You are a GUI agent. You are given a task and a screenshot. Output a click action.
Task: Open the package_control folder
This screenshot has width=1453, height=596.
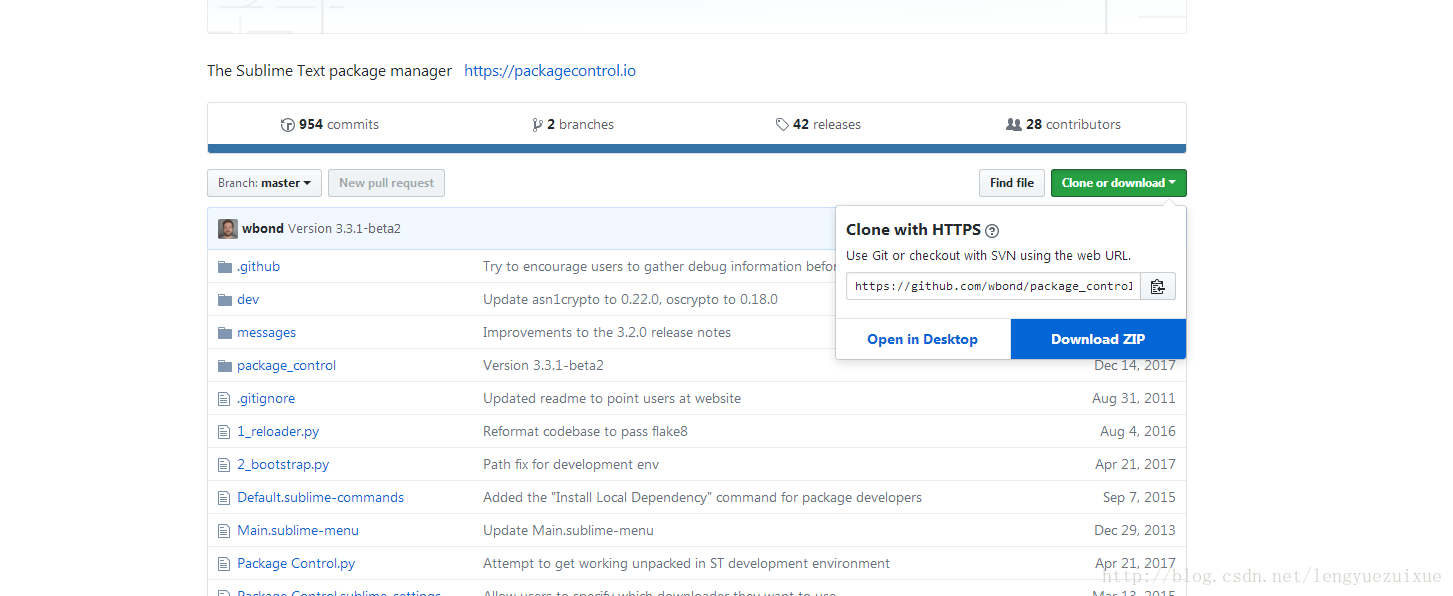[x=287, y=366]
